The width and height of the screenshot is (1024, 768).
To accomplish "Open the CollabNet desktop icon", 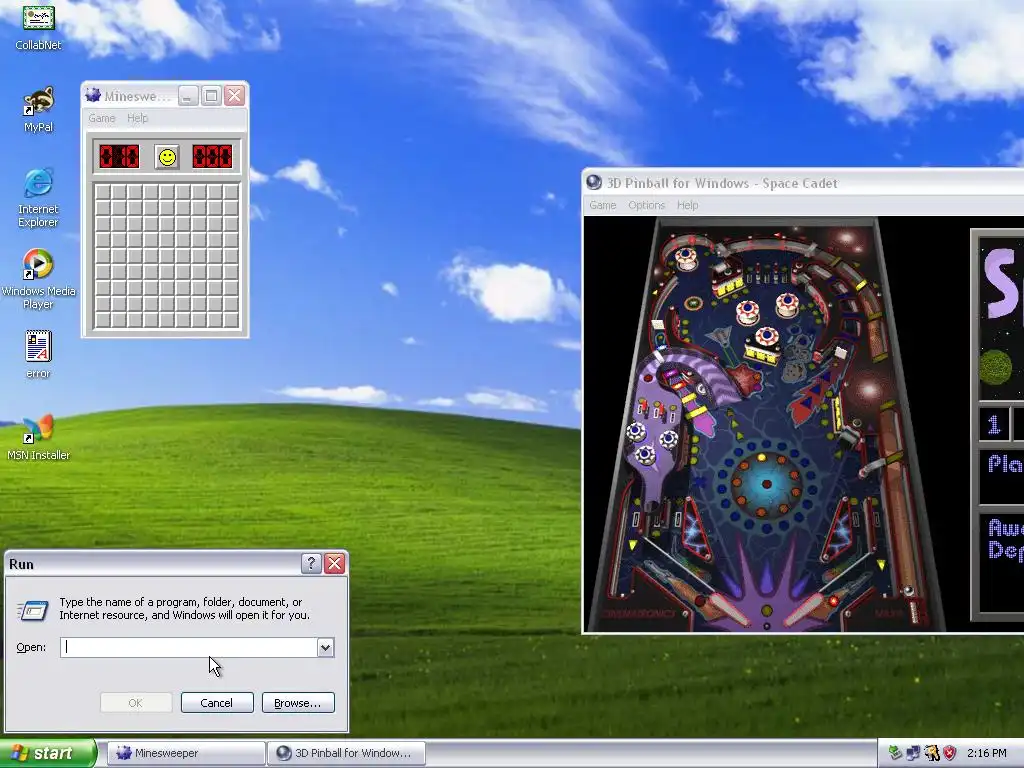I will [x=39, y=26].
